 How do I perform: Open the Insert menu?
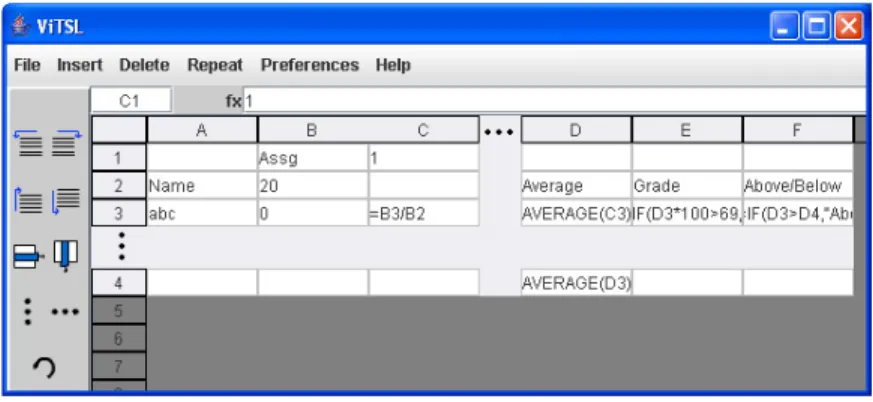[80, 65]
